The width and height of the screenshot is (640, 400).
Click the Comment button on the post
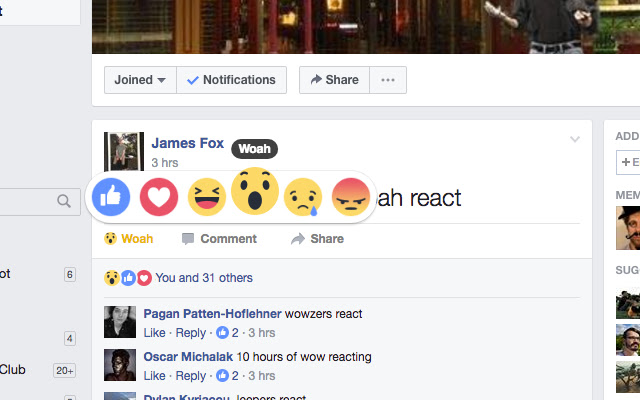click(219, 239)
